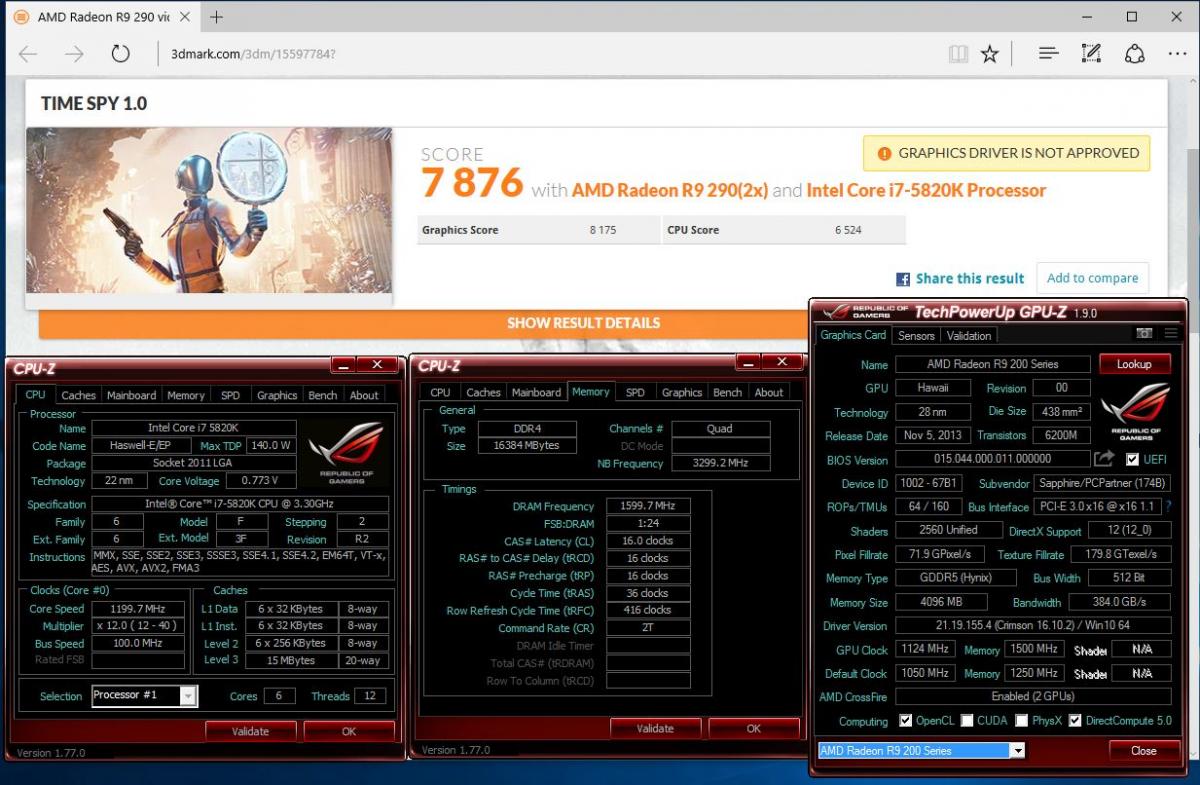Viewport: 1200px width, 785px height.
Task: Minimize the CPU-Z Memory window
Action: pos(749,363)
